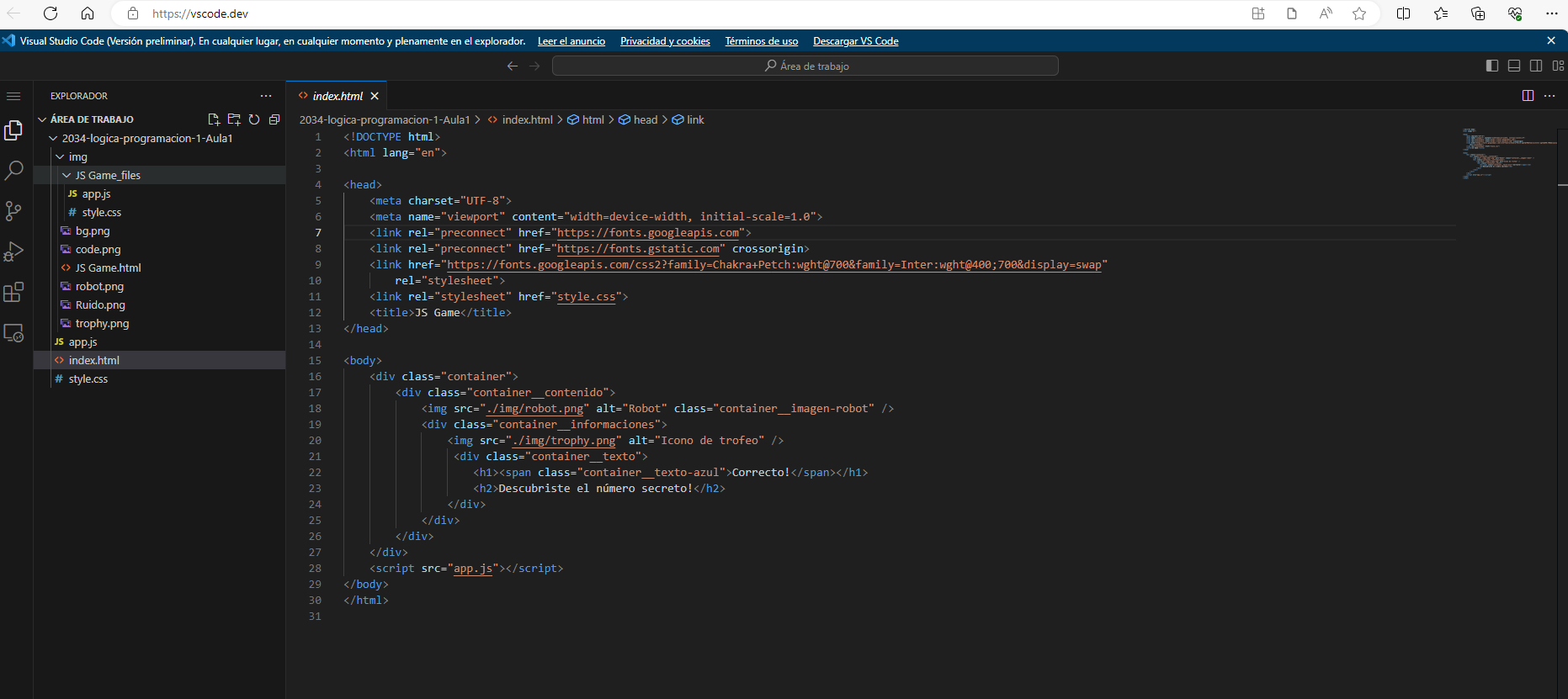Screen dimensions: 1568x699
Task: Open the hamburger application menu
Action: pos(13,96)
